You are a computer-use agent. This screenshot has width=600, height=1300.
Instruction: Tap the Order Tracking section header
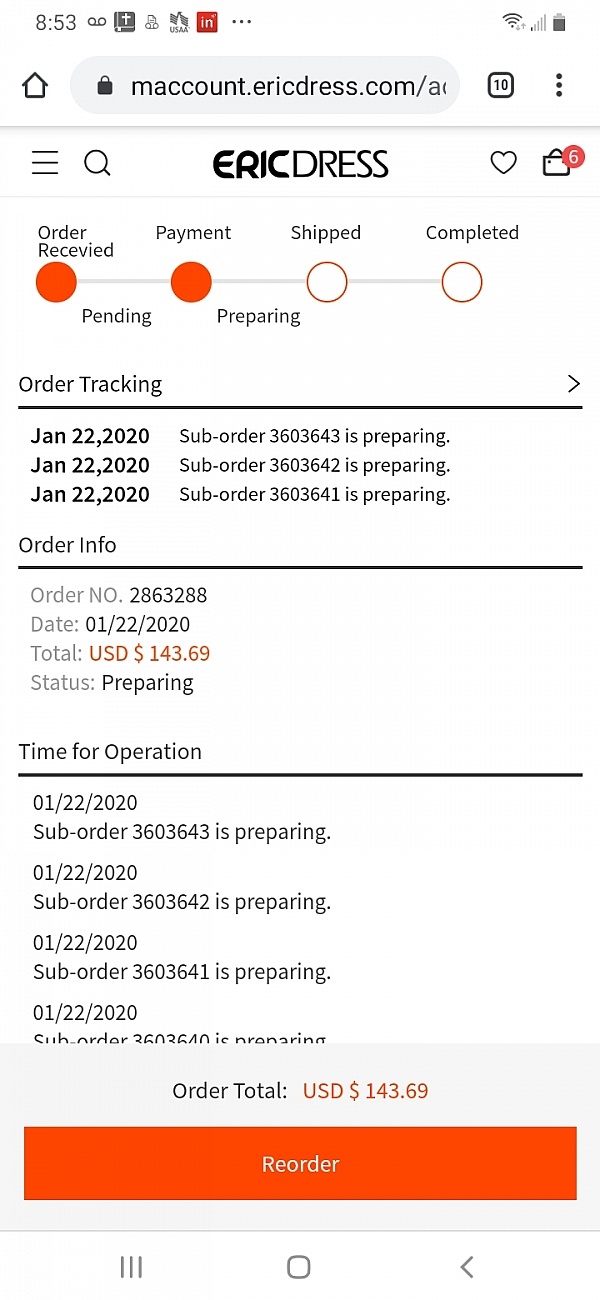(90, 384)
